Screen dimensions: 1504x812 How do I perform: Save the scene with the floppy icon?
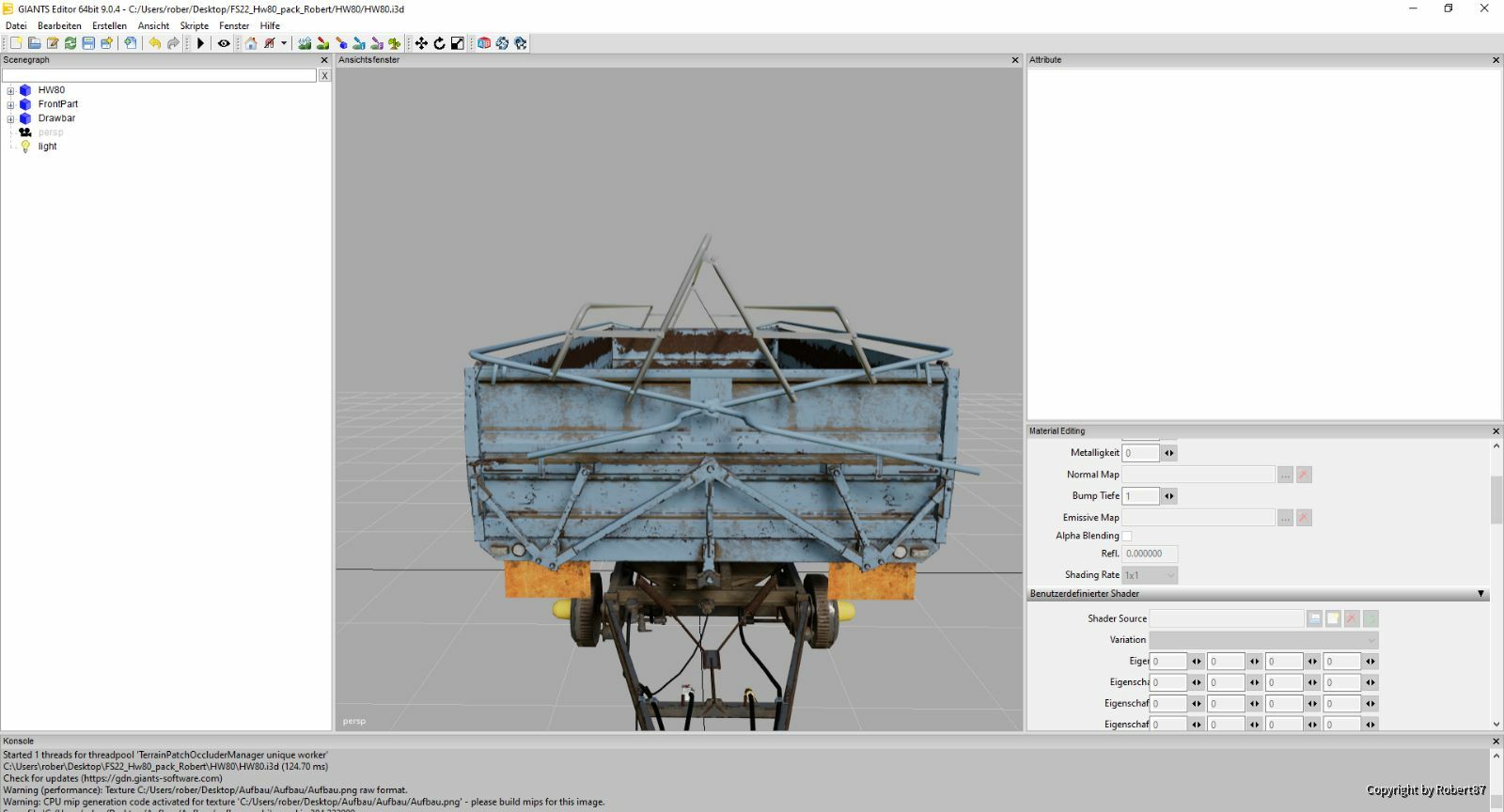point(88,43)
